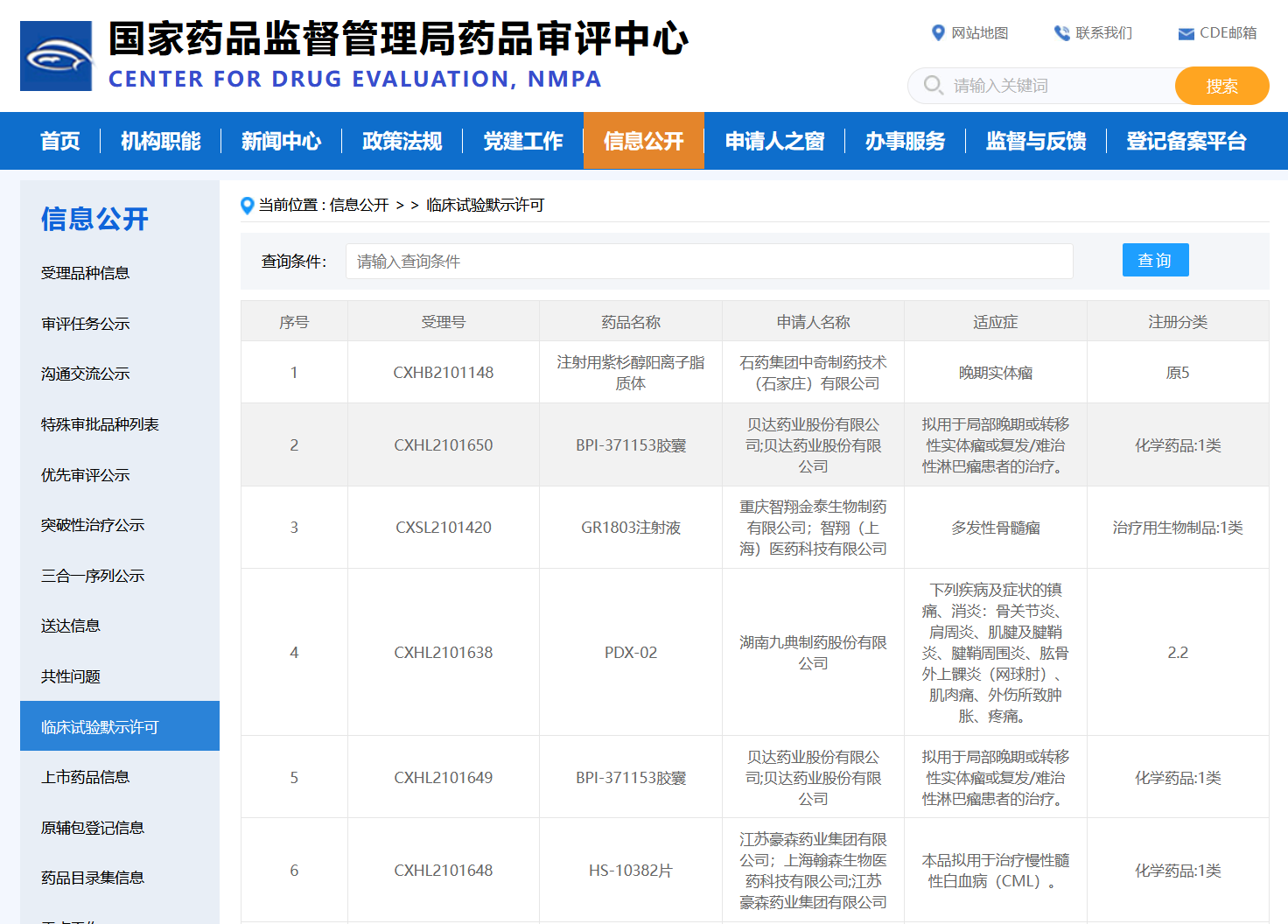
Task: Open 受理品种信息 in the sidebar
Action: point(85,273)
